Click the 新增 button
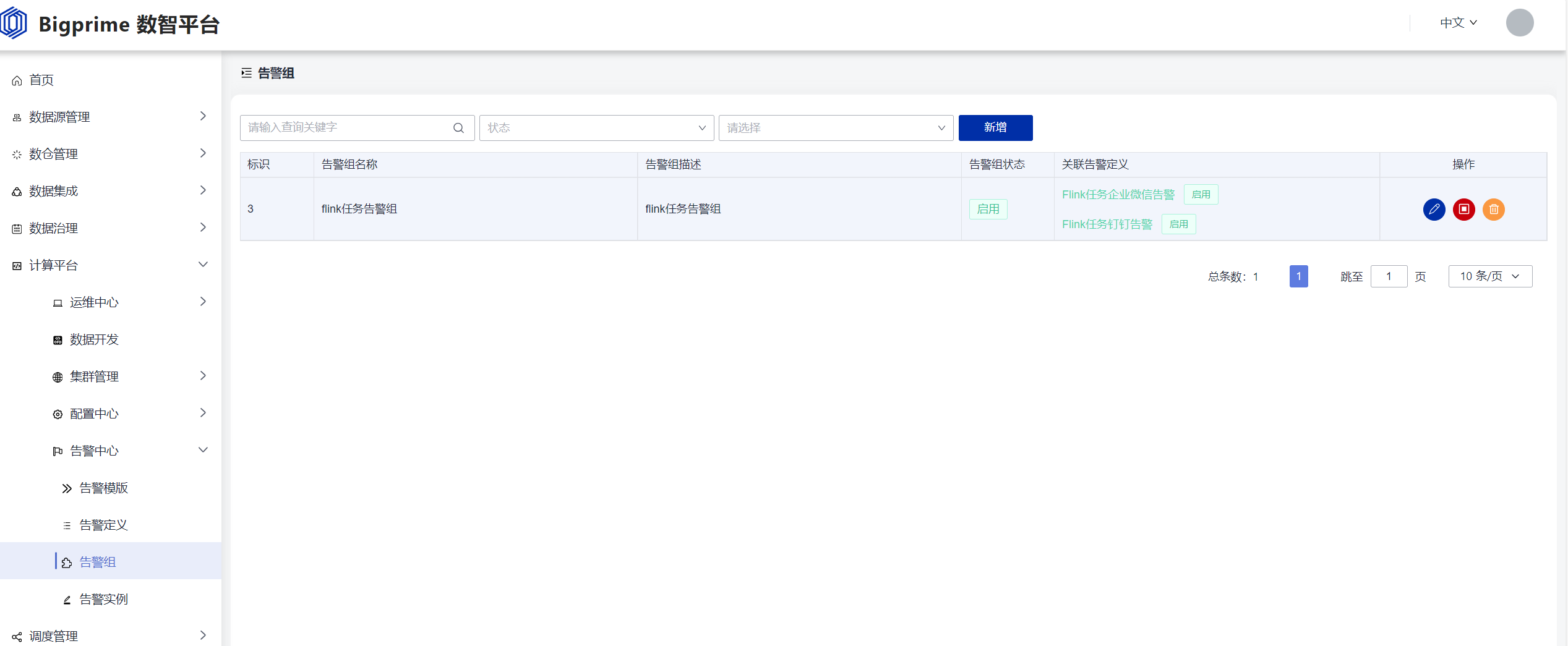 point(995,128)
